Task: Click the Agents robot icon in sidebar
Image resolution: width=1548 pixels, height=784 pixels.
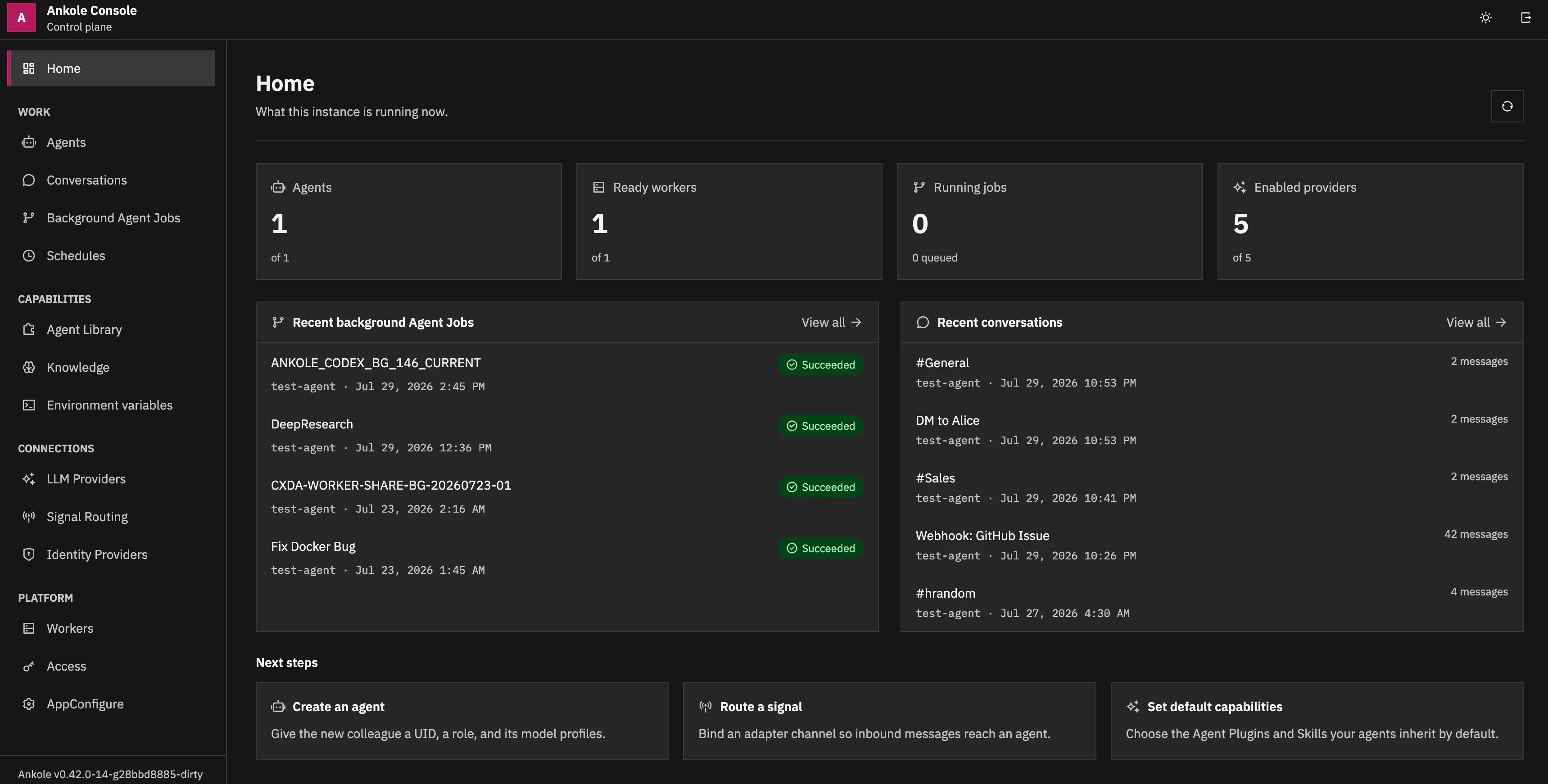Action: (29, 142)
